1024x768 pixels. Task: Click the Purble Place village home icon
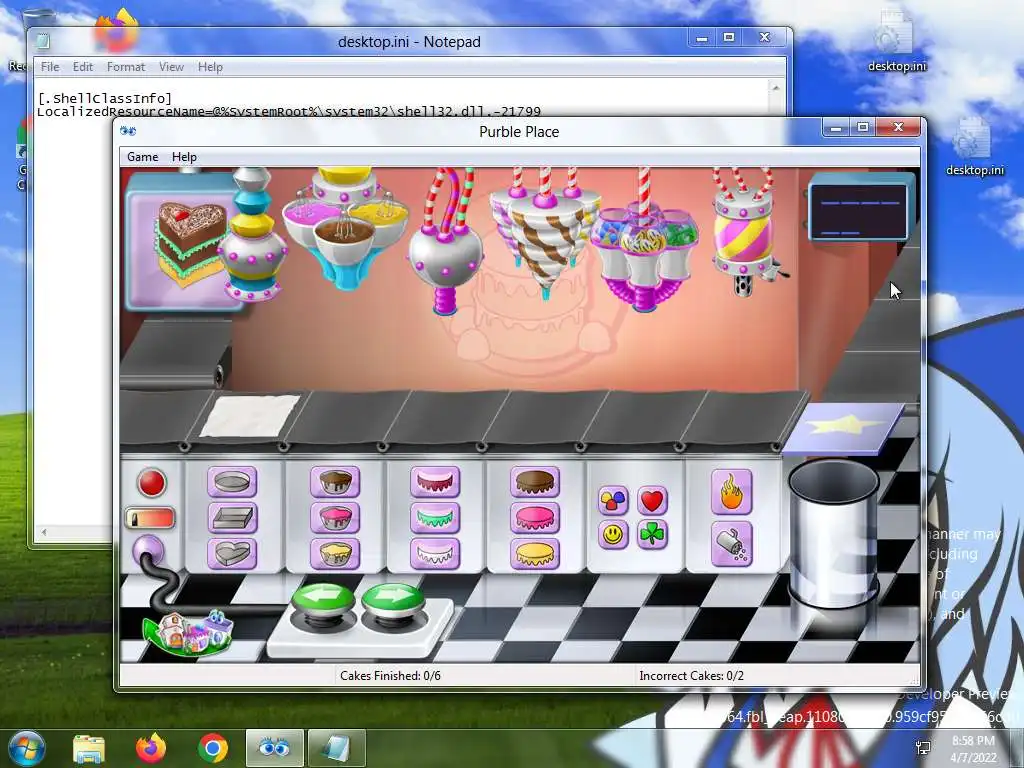tap(187, 632)
